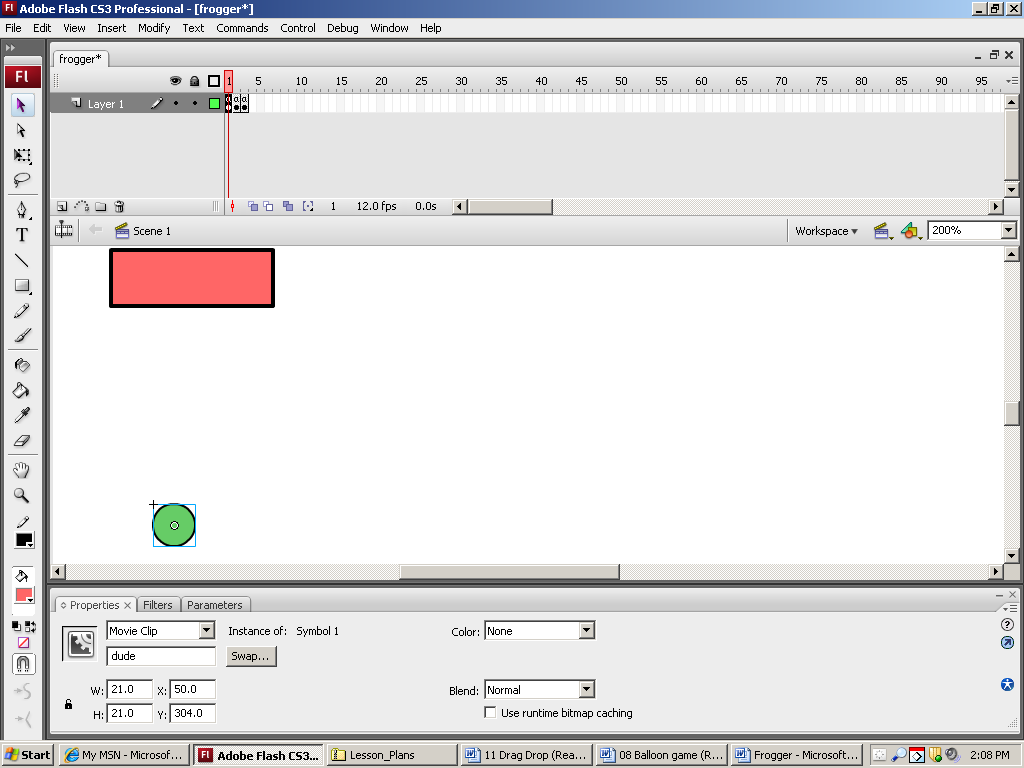Switch to the Filters tab

coord(158,605)
